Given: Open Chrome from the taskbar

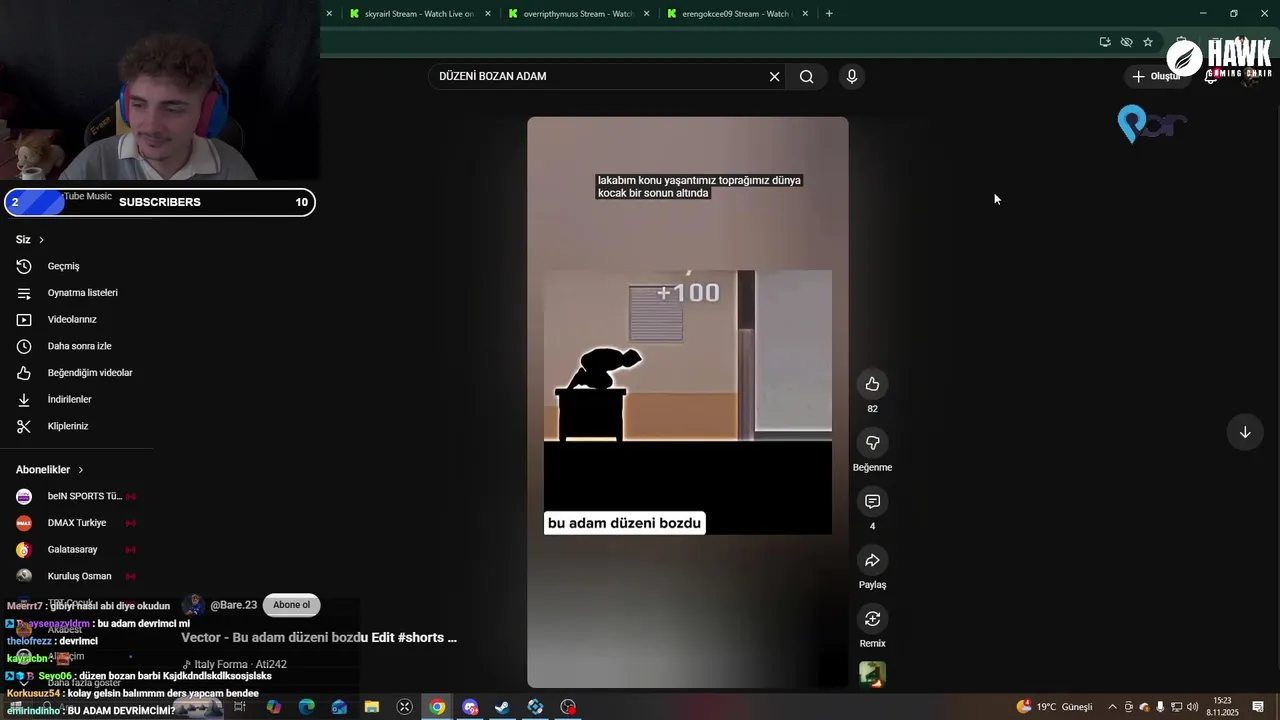Looking at the screenshot, I should tap(437, 707).
